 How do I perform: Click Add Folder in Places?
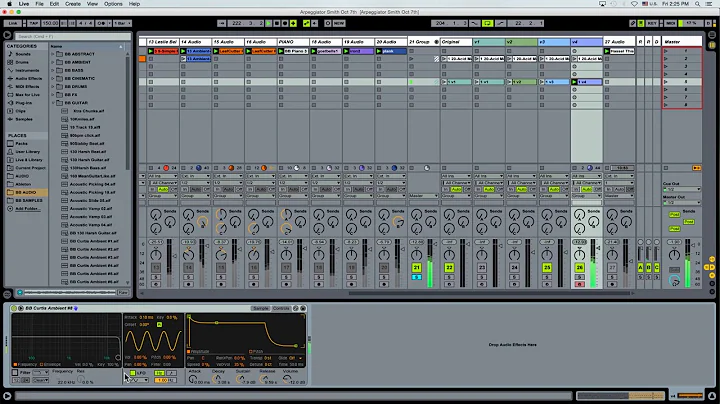point(28,209)
